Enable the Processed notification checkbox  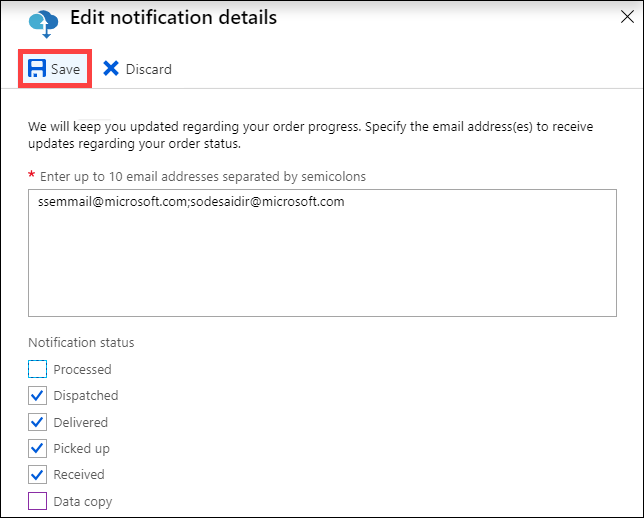[37, 369]
